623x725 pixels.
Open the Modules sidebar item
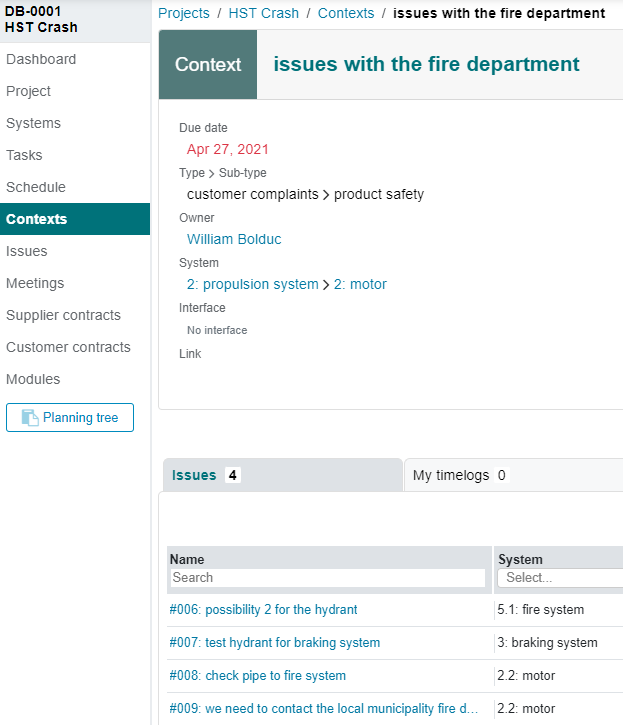33,379
